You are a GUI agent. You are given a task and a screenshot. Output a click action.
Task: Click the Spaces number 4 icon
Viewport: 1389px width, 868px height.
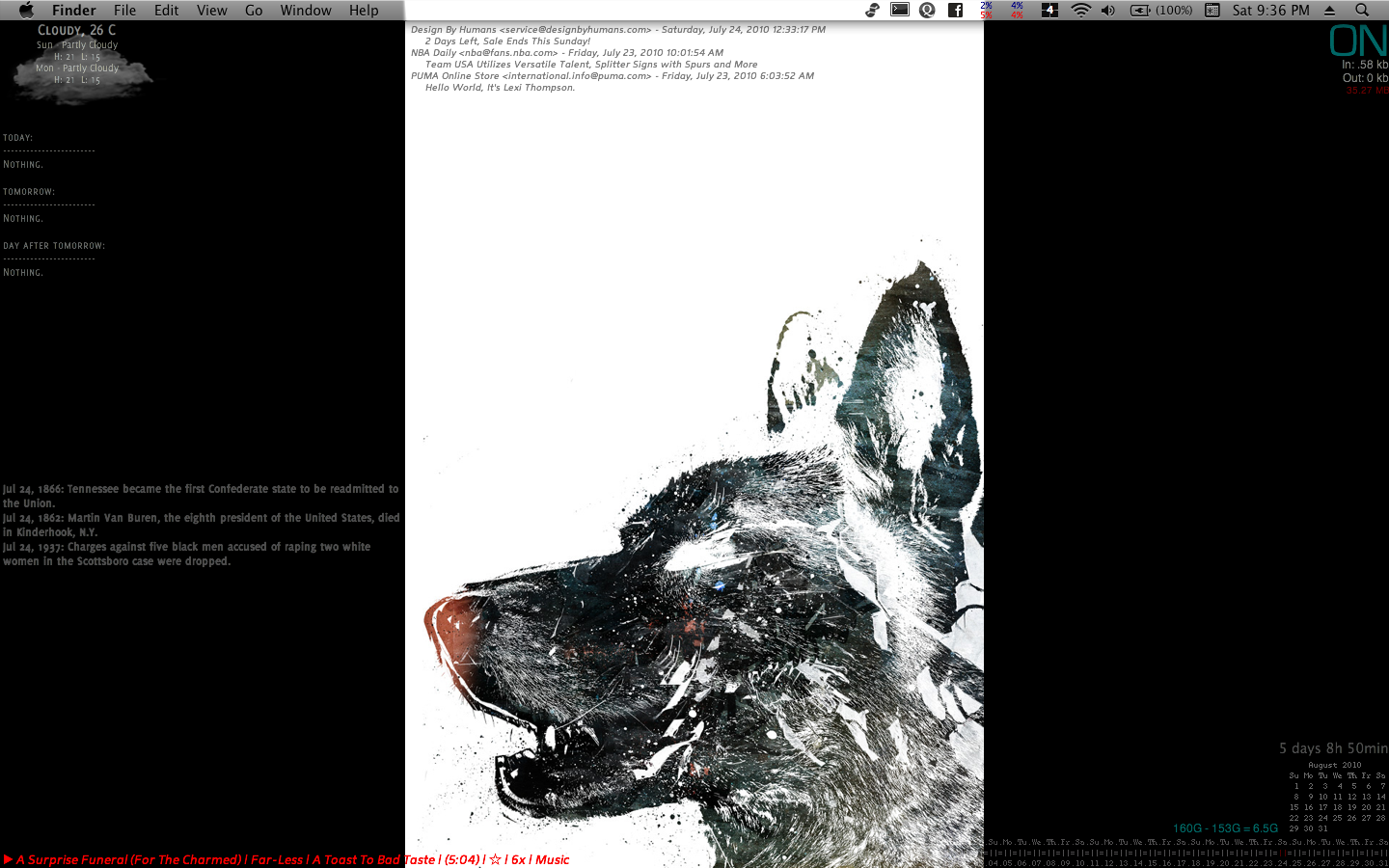(1049, 10)
